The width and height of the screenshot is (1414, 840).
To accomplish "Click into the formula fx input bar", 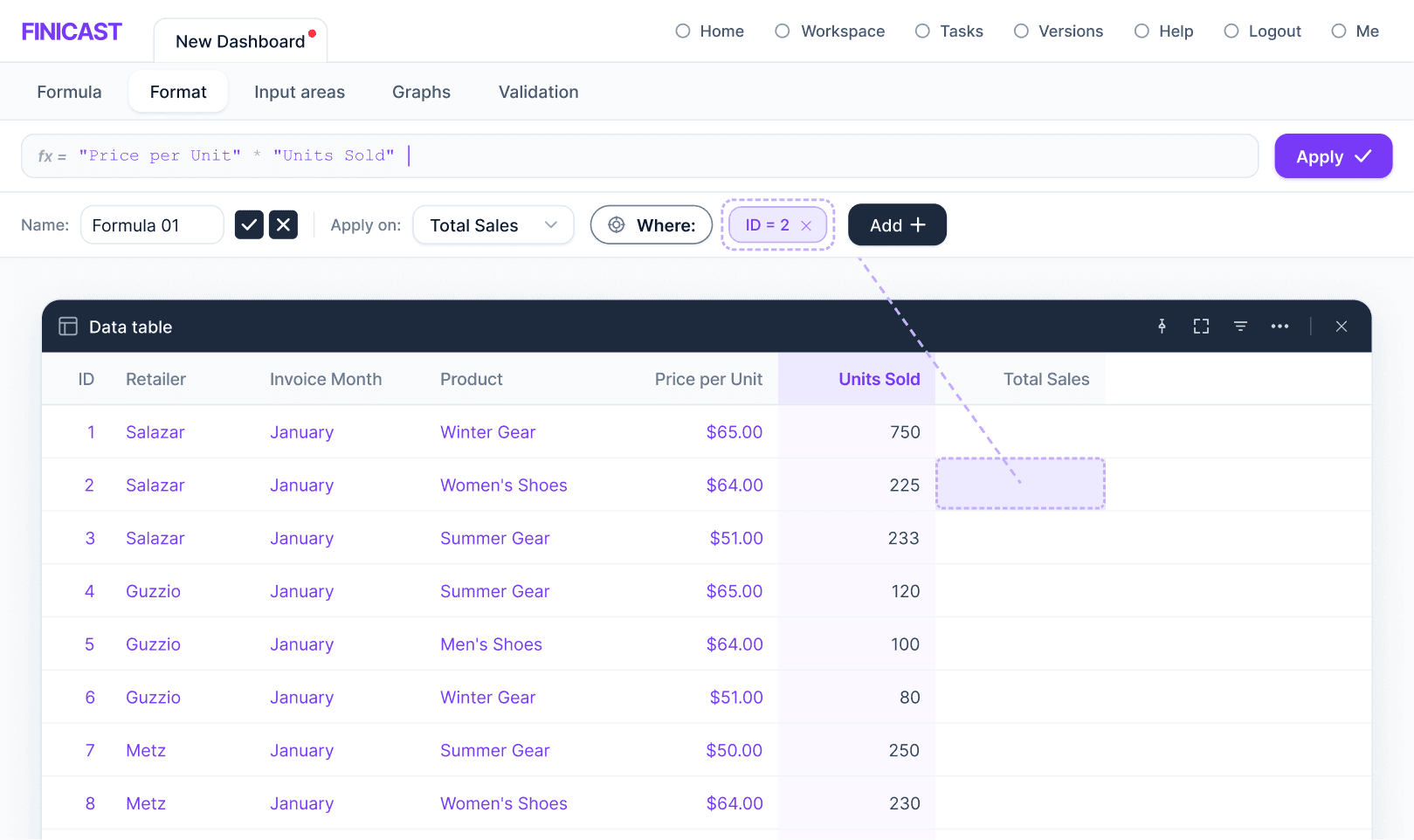I will tap(639, 156).
